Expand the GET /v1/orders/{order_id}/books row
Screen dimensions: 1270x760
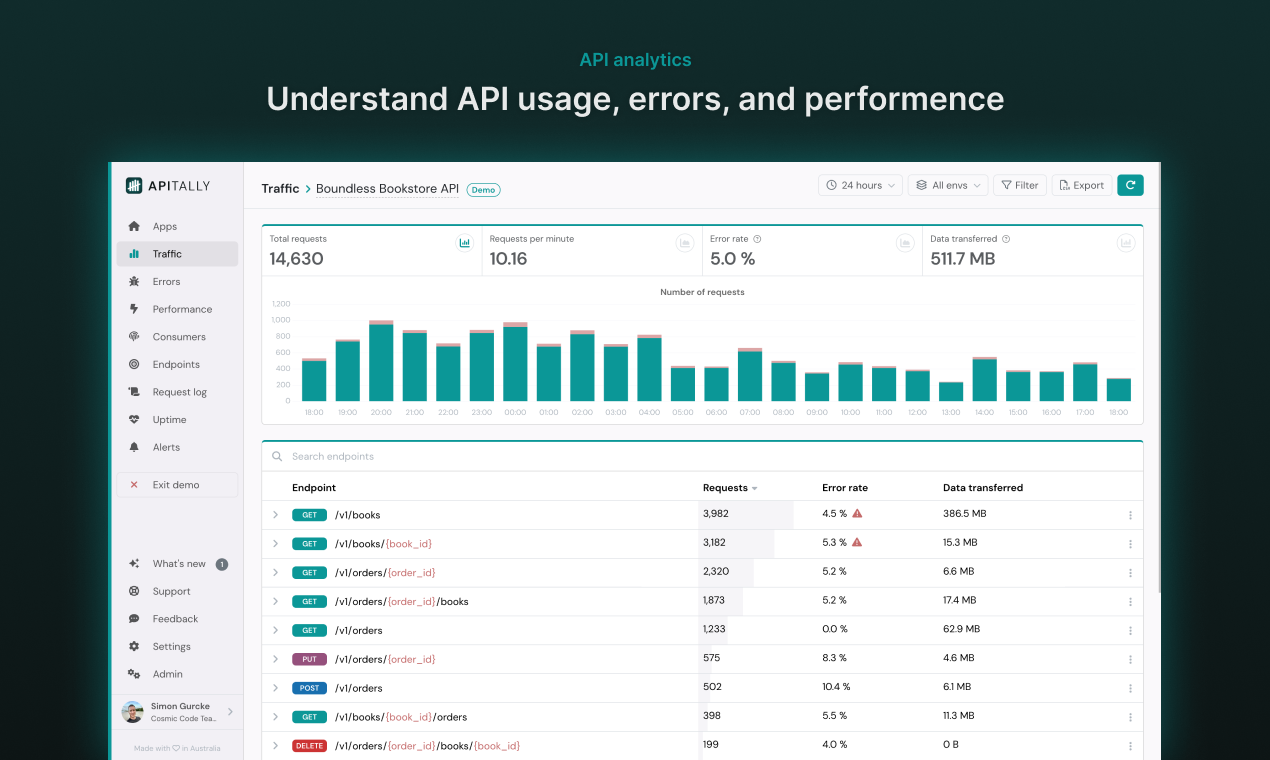[x=276, y=602]
